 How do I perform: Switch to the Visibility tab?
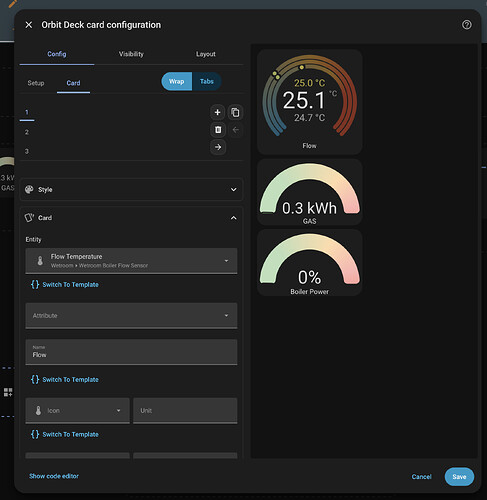(x=131, y=54)
